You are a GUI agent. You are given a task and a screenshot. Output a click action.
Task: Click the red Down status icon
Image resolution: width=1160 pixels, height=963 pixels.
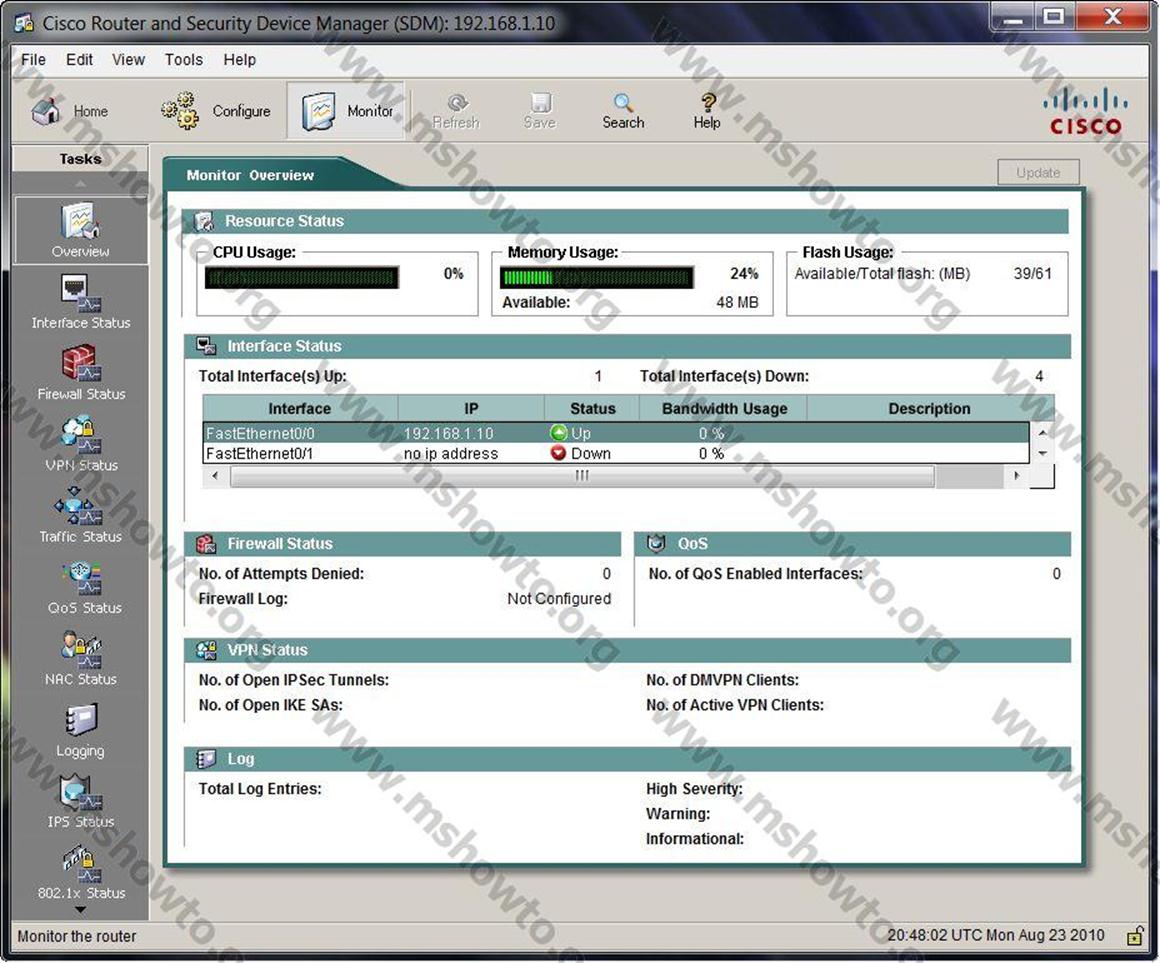(x=559, y=453)
